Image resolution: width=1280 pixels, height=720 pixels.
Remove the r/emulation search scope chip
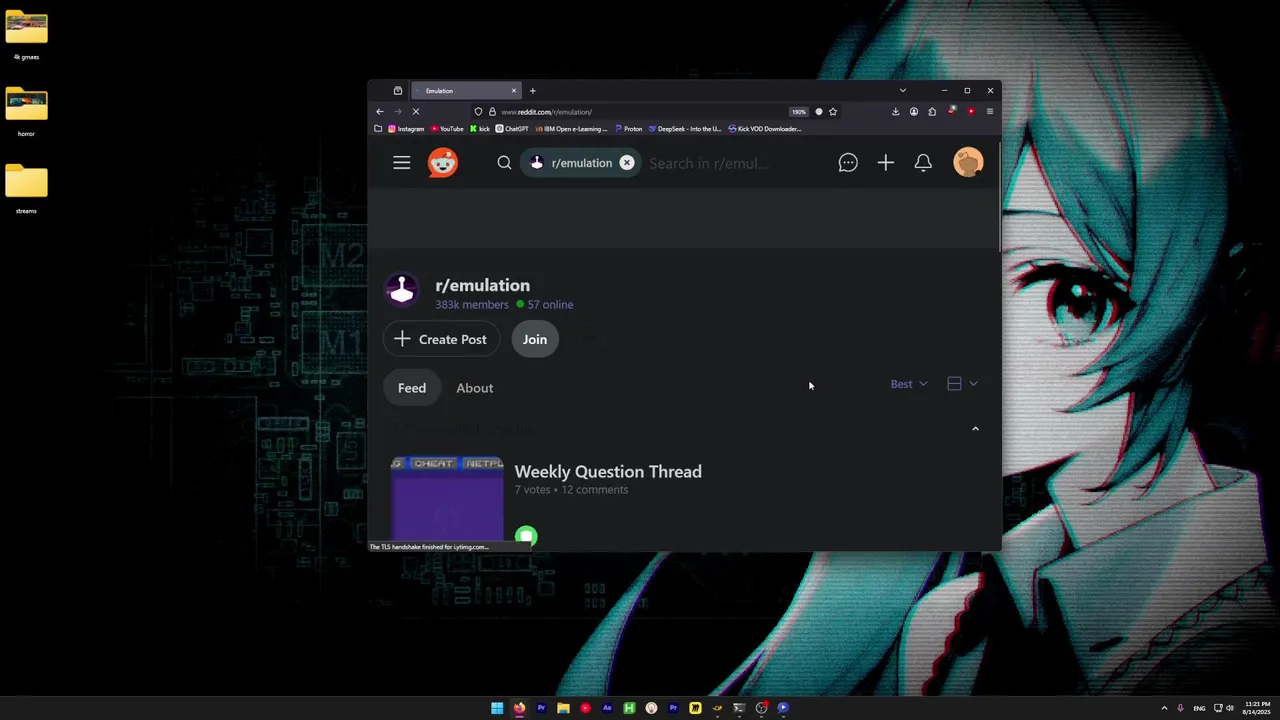click(x=626, y=163)
